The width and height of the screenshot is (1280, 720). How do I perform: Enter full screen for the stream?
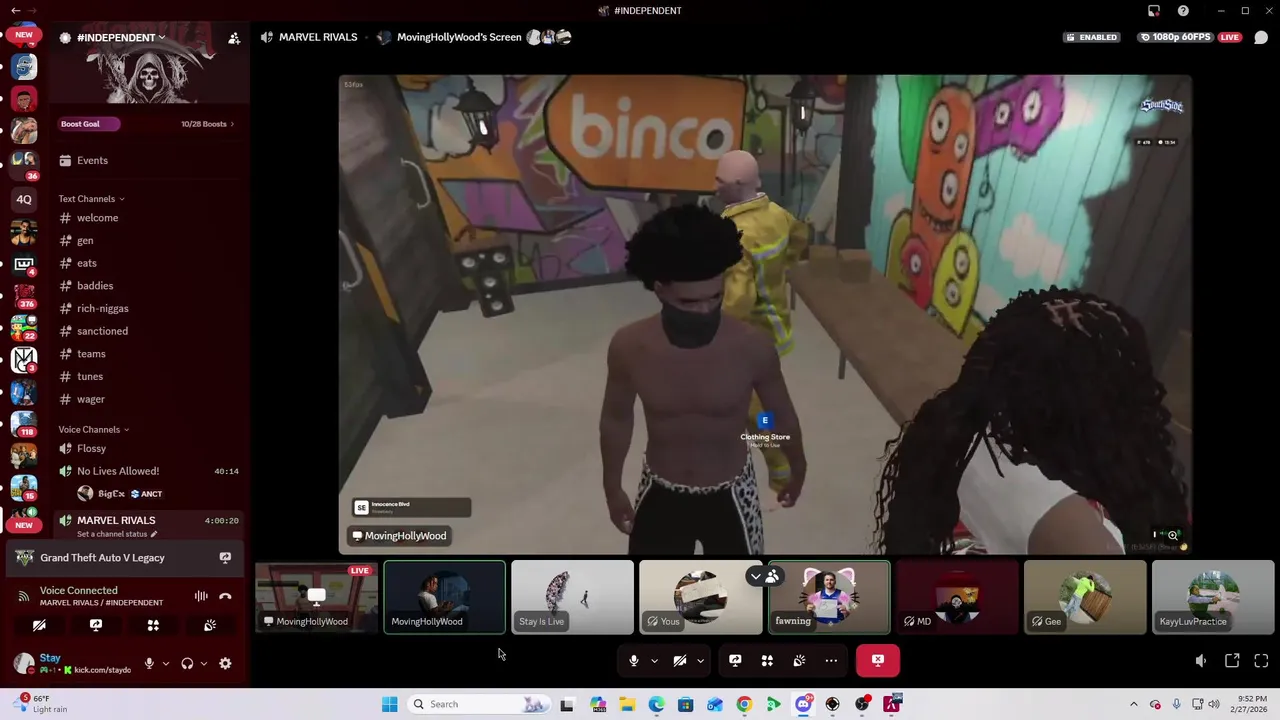tap(1261, 661)
